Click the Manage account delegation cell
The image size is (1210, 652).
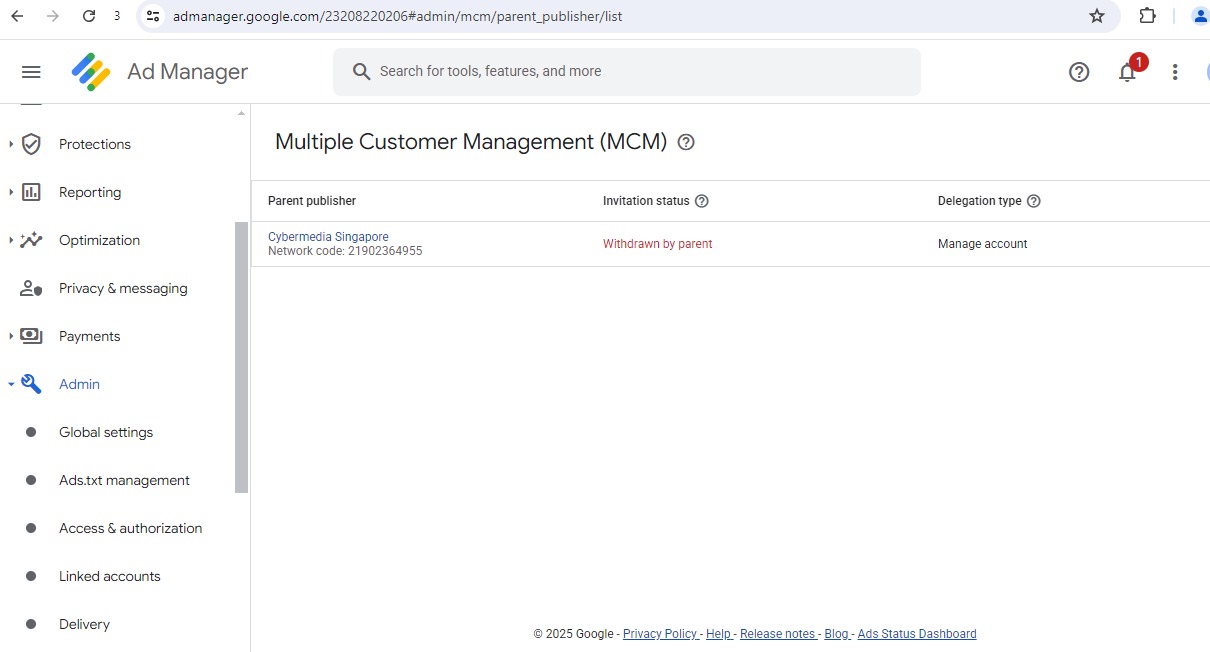(982, 244)
